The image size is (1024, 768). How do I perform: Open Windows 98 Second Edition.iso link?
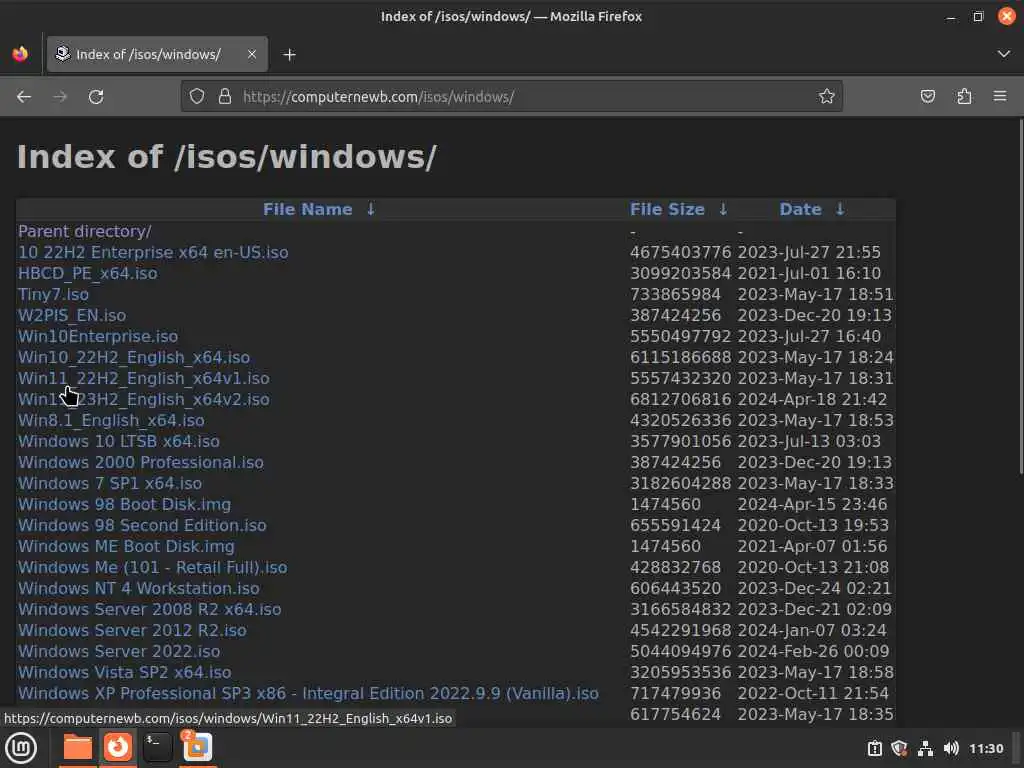click(142, 525)
